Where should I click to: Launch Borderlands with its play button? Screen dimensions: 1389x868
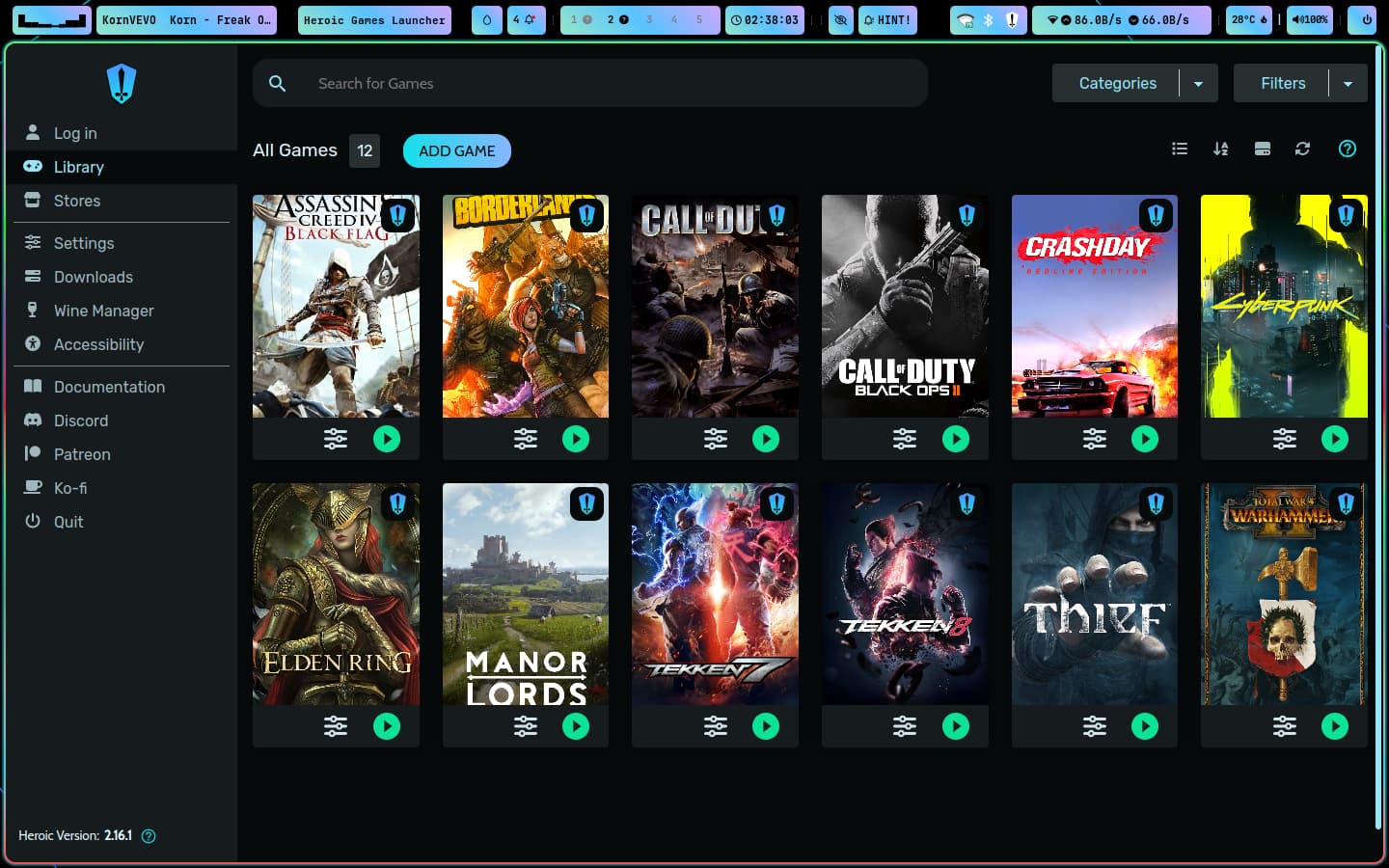pos(576,439)
